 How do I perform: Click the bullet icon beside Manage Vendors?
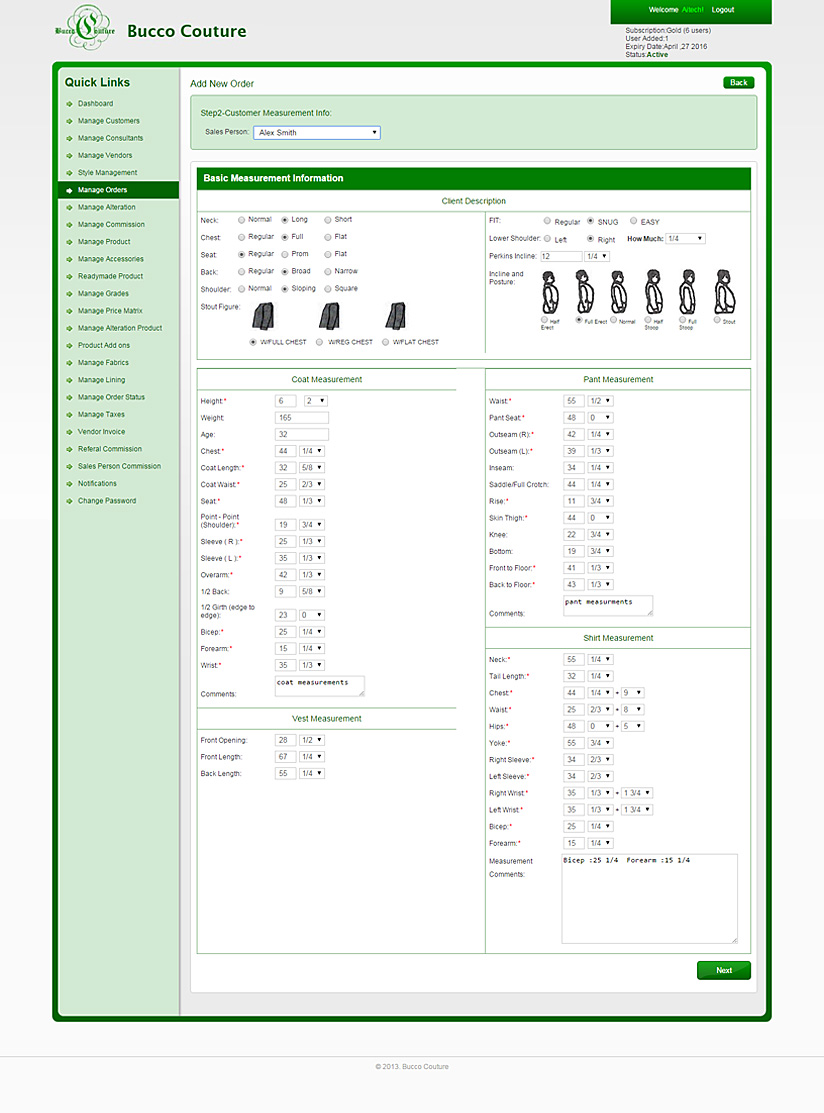[70, 155]
